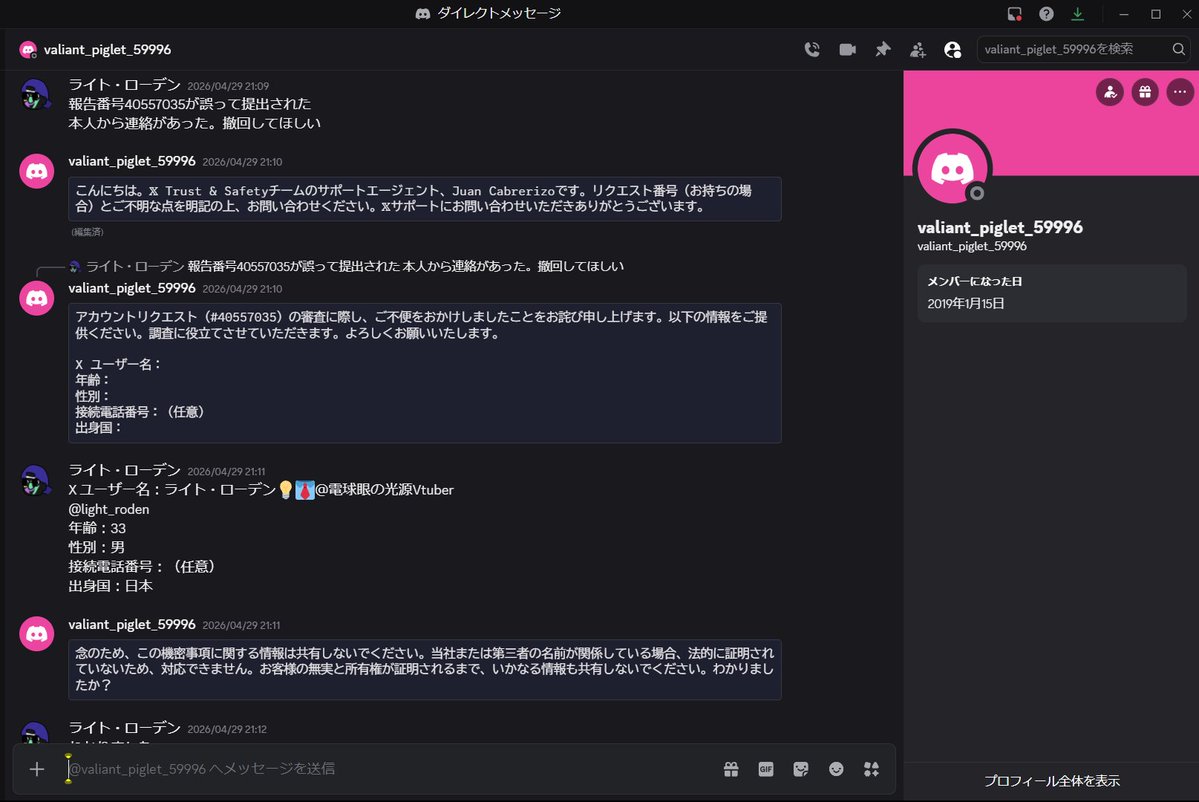Open the inbox icon in title bar
This screenshot has width=1199, height=802.
tap(1015, 14)
